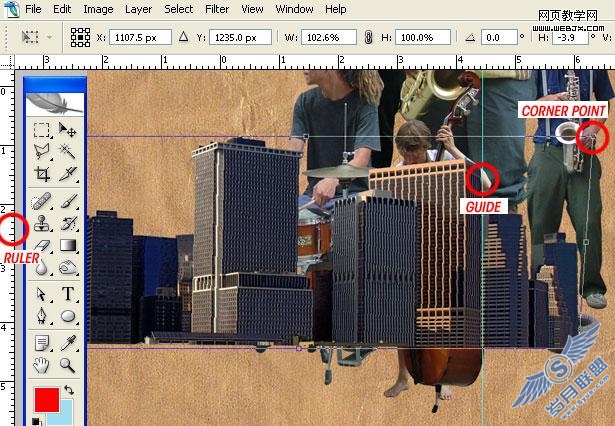Swap foreground and background colors
The width and height of the screenshot is (615, 426).
(x=69, y=390)
